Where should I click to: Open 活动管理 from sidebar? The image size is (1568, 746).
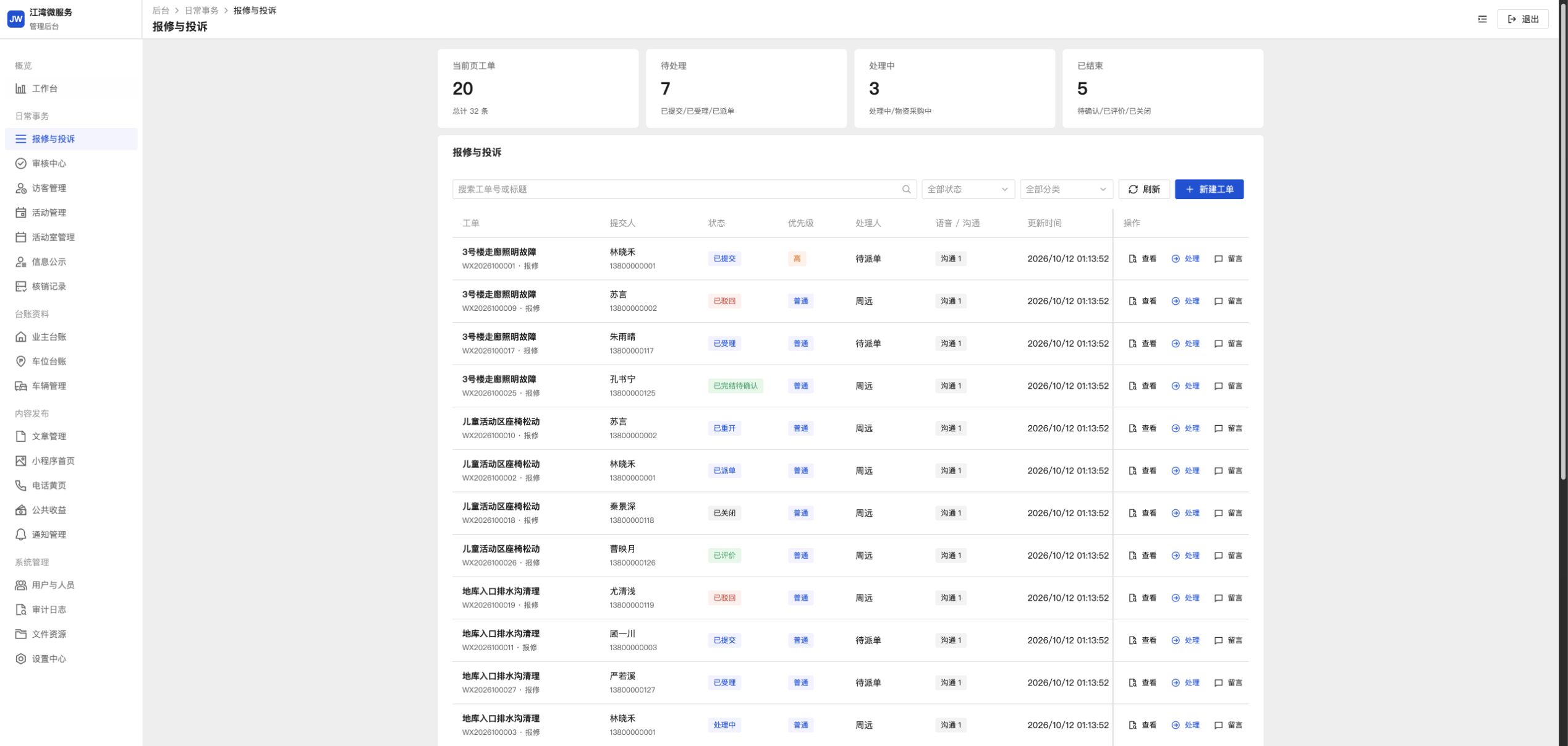click(71, 213)
